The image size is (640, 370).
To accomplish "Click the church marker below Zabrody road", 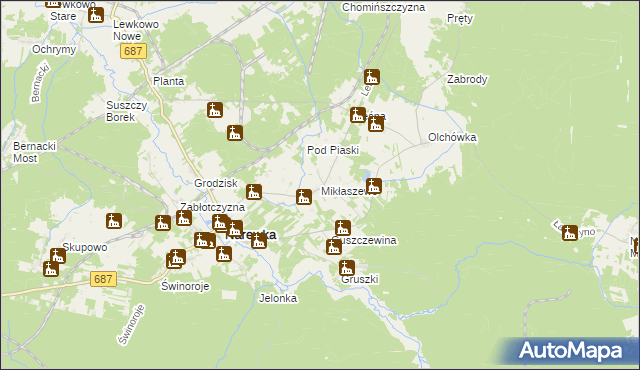I will (x=372, y=77).
